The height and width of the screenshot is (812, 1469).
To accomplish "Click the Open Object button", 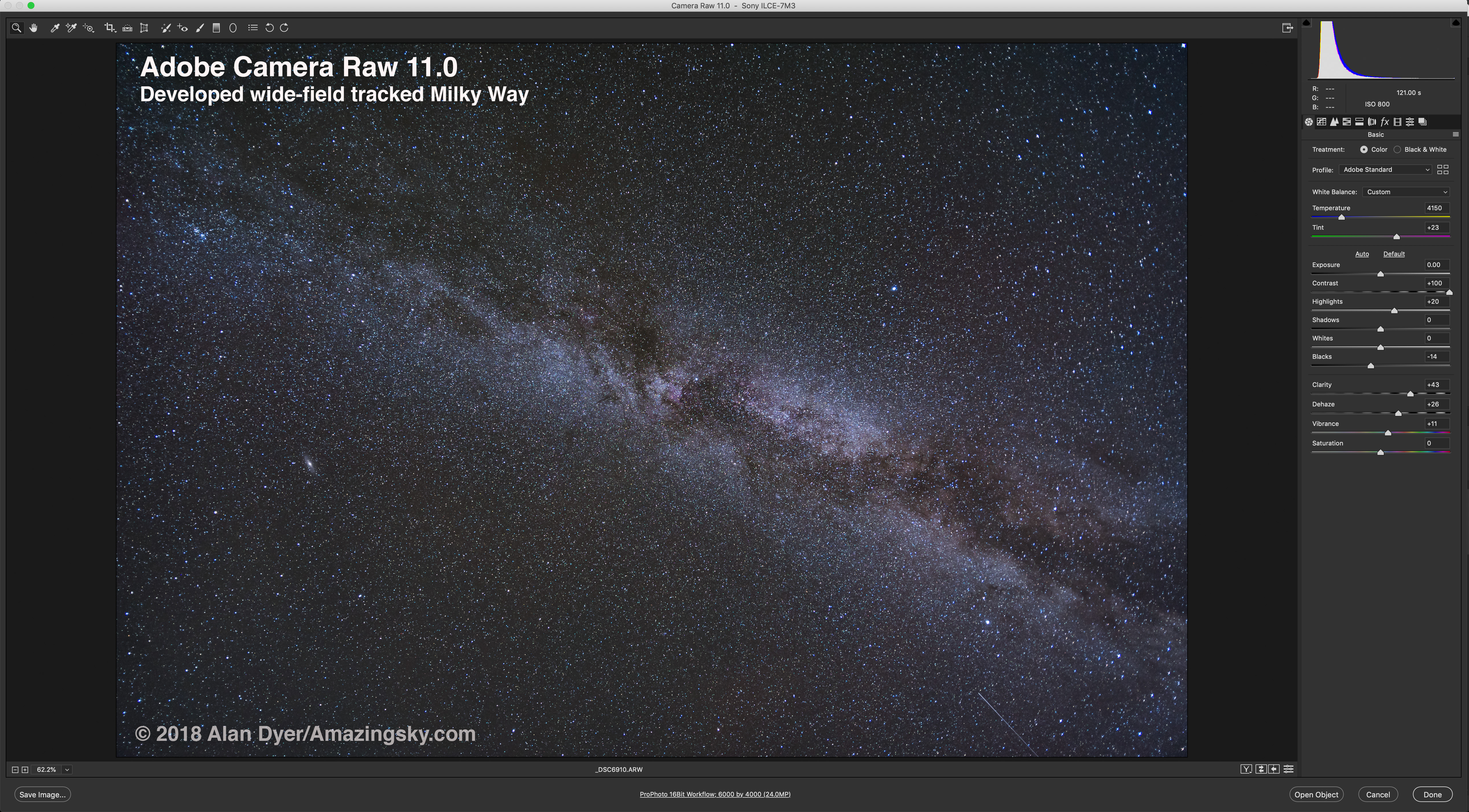I will tap(1316, 794).
